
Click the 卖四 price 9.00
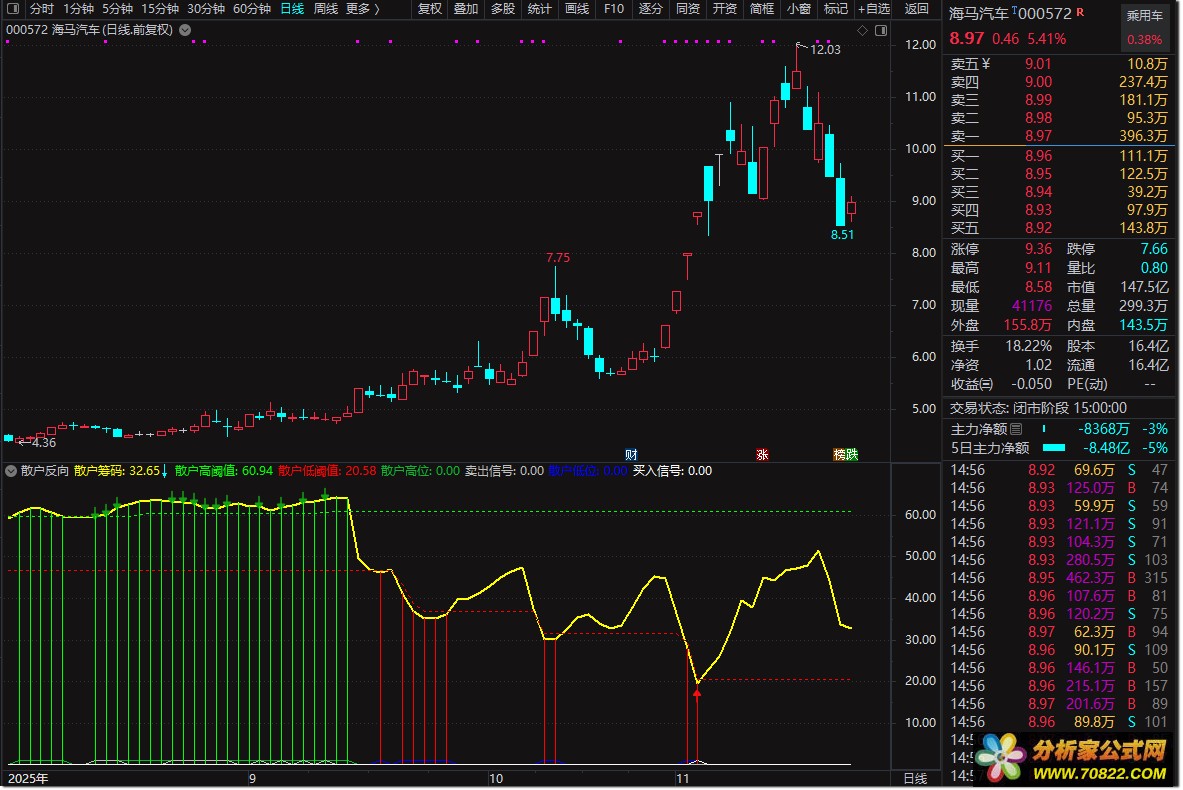click(x=1038, y=82)
